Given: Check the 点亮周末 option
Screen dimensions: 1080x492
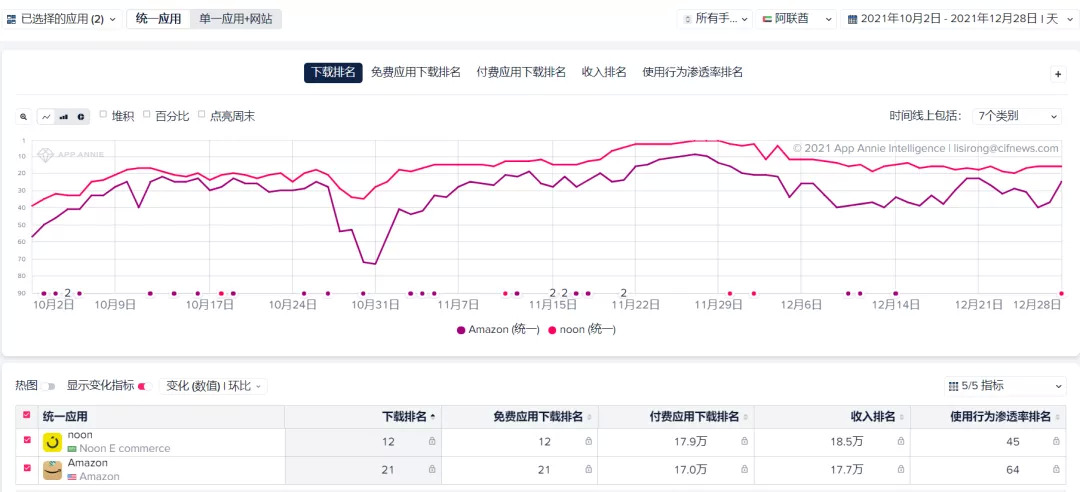Looking at the screenshot, I should coord(201,115).
